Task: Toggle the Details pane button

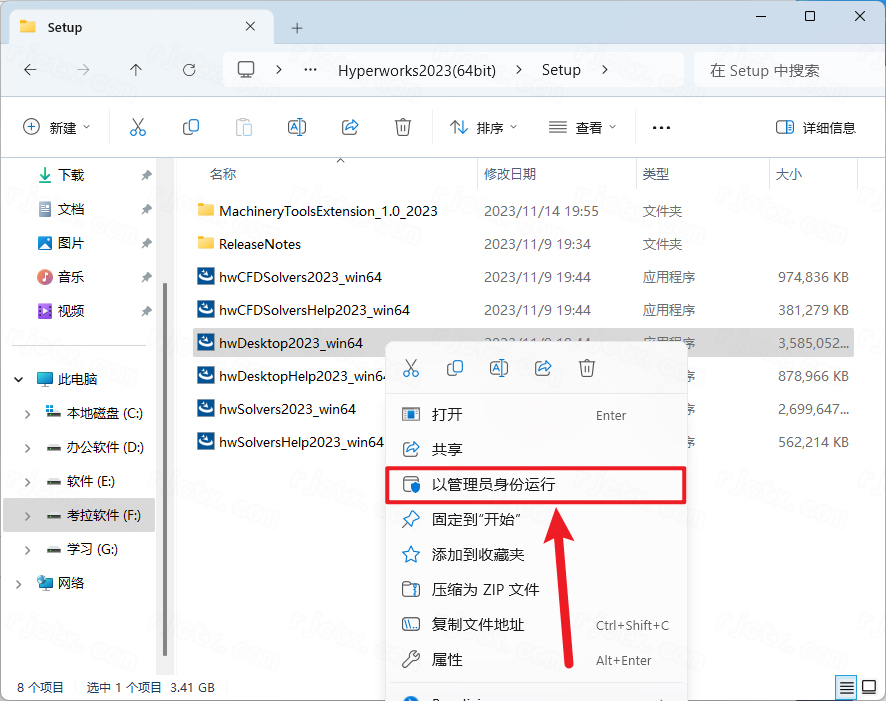Action: pyautogui.click(x=816, y=127)
